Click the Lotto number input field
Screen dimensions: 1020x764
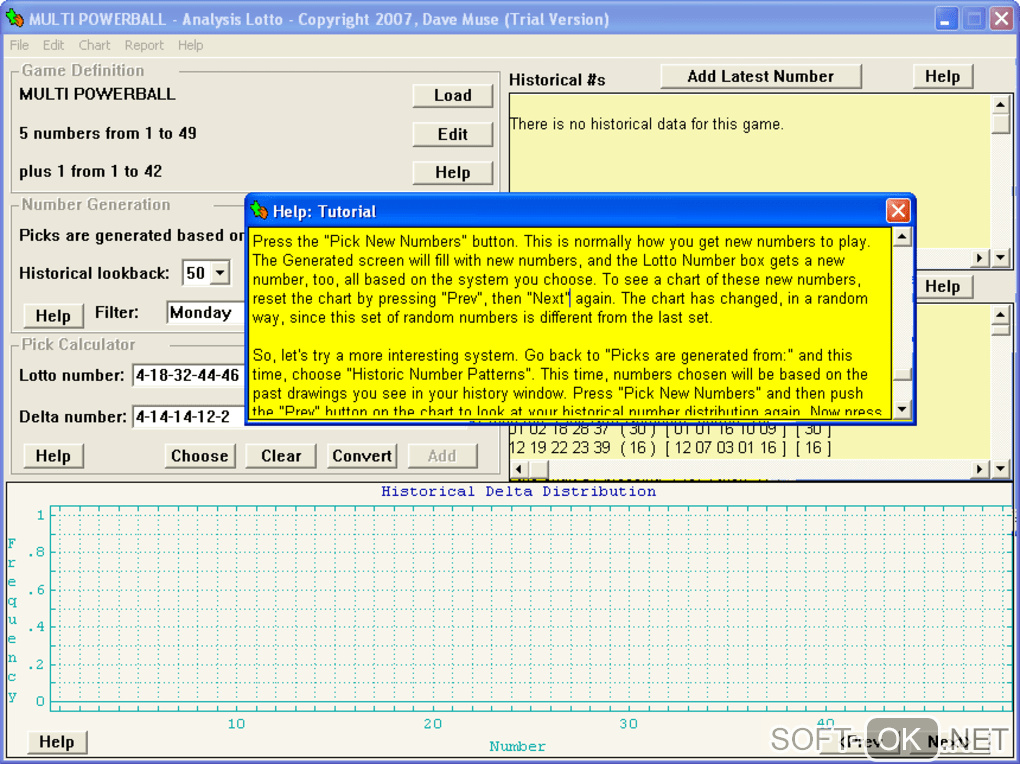pos(188,375)
